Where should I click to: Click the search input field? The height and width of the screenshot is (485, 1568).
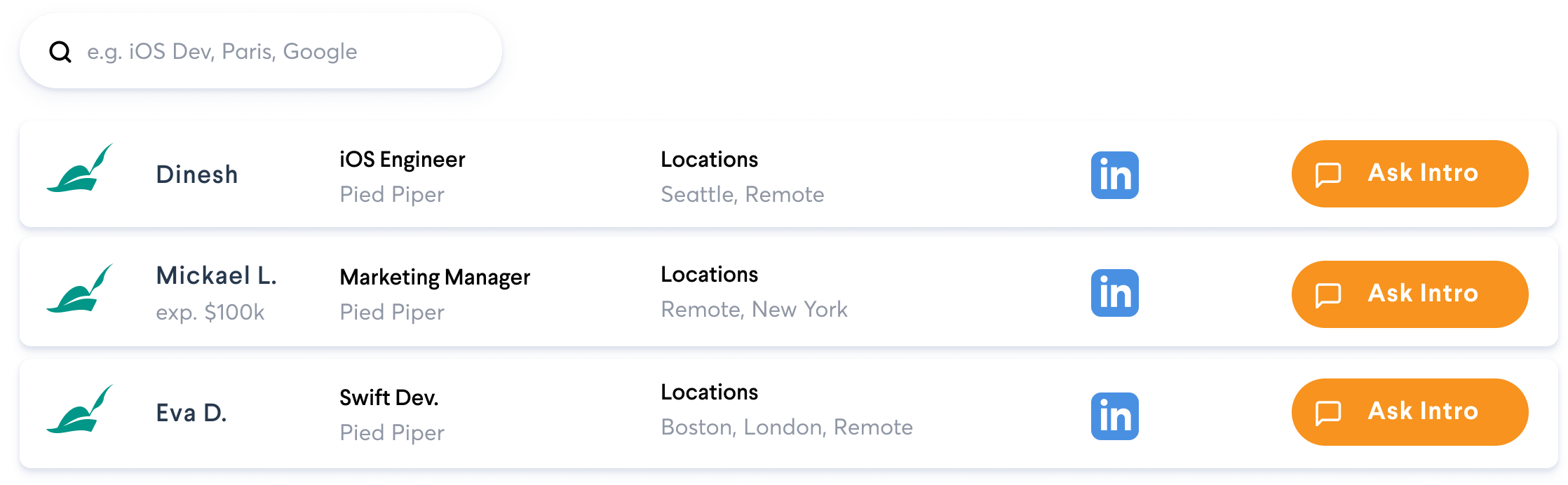281,52
